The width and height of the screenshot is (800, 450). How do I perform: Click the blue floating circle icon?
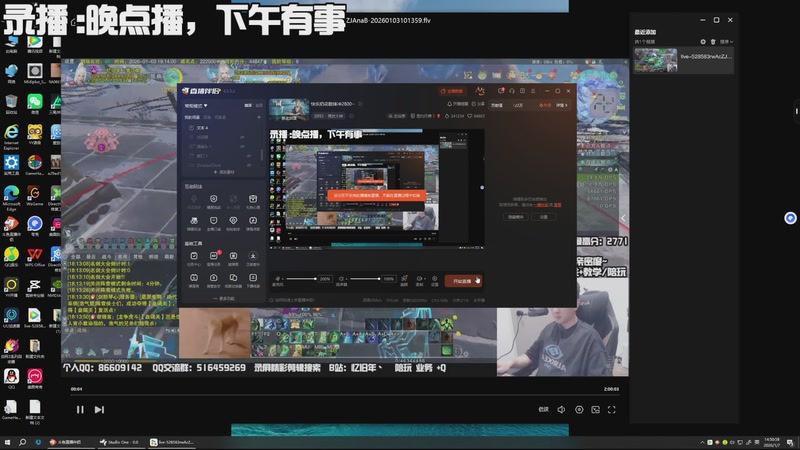tap(790, 218)
